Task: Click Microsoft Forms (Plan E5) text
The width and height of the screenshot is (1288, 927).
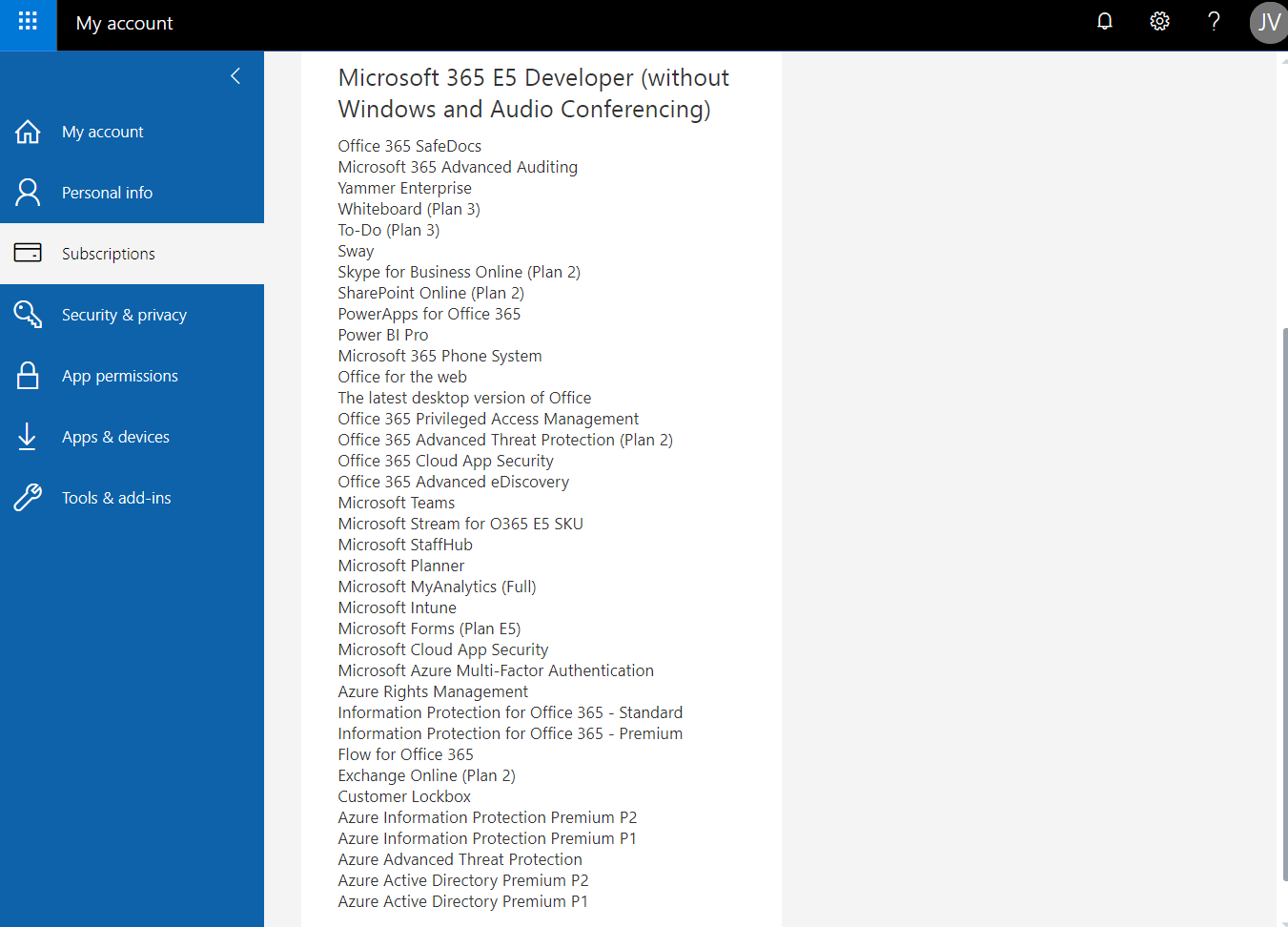Action: tap(429, 628)
